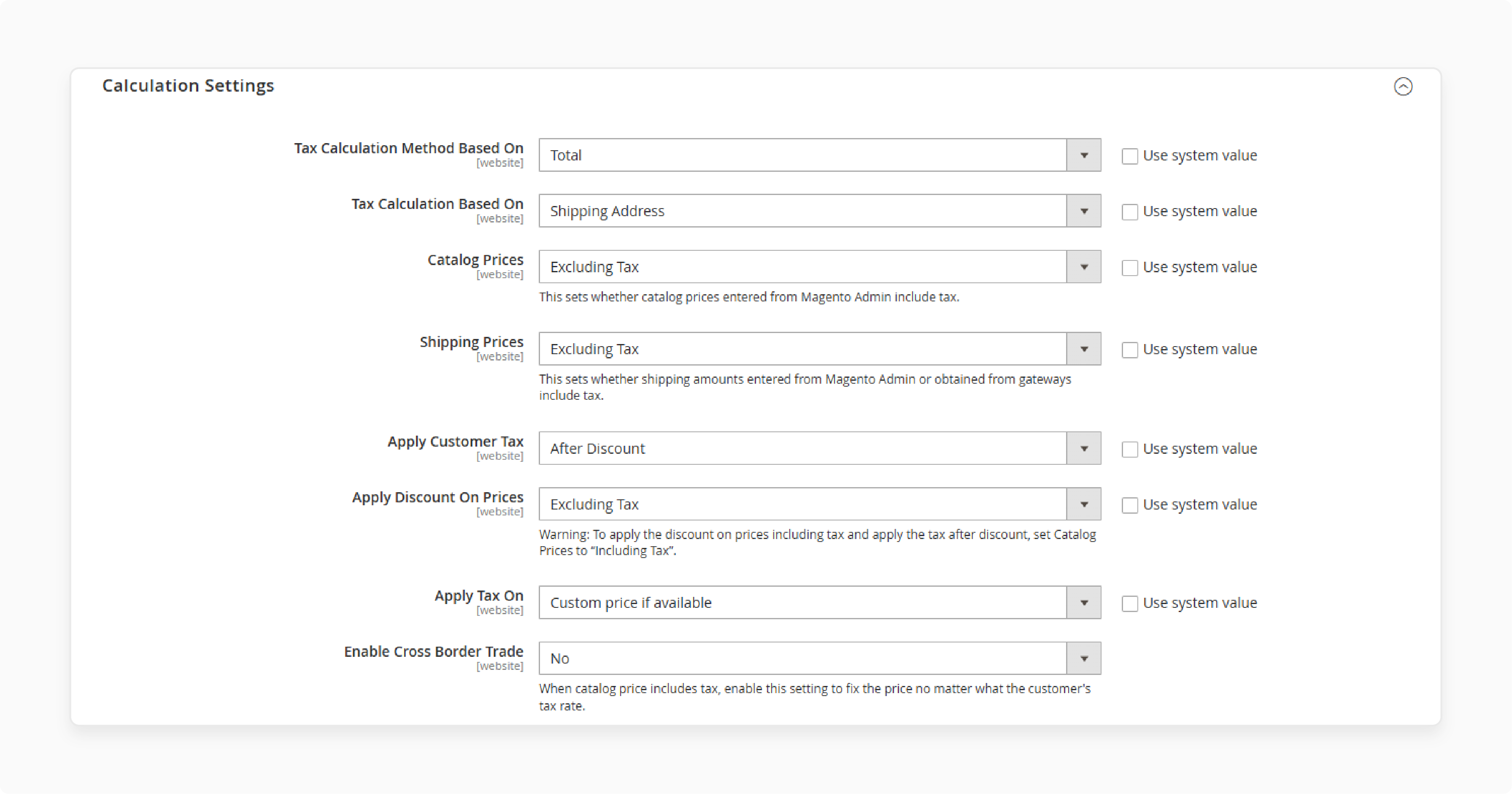The image size is (1512, 794).
Task: Open the Catalog Prices dropdown
Action: point(819,267)
